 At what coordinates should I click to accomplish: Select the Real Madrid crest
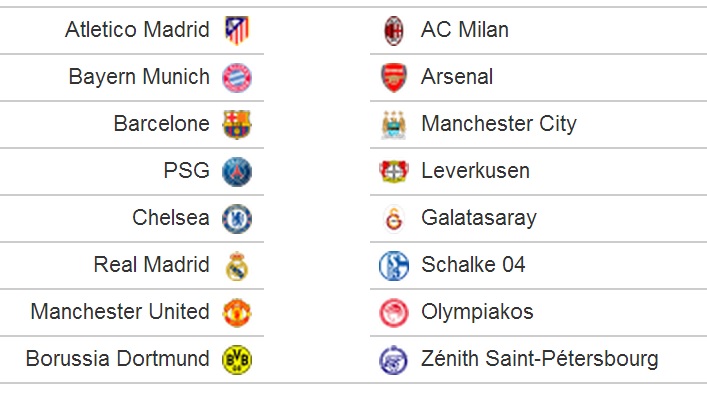point(237,266)
